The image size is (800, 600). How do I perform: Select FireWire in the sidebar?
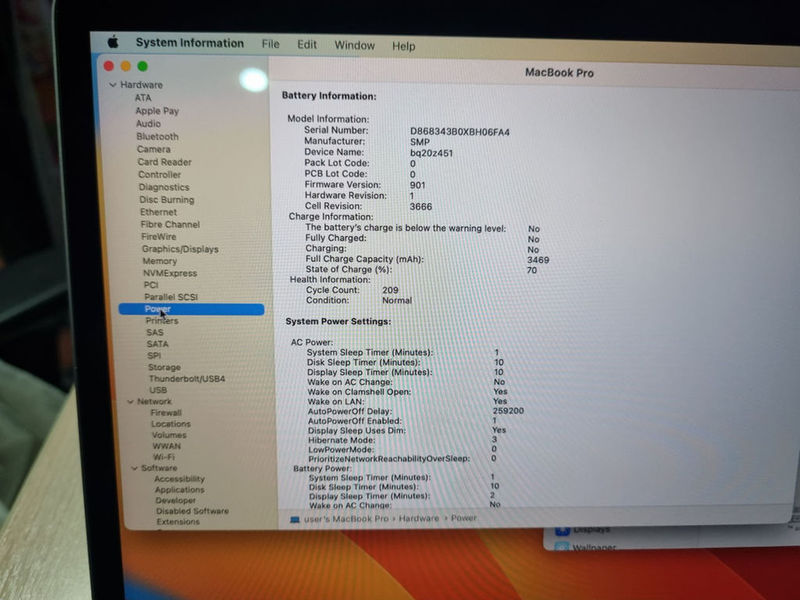click(x=158, y=237)
